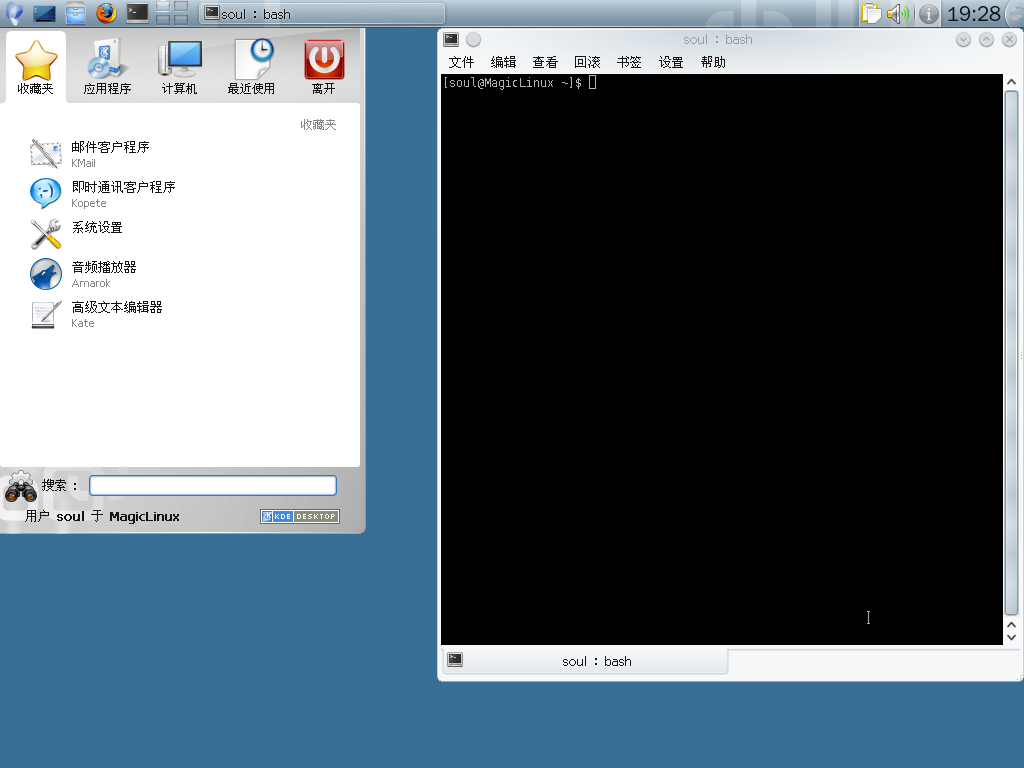Launch Amarok audio player icon
Screen dimensions: 1024x768
pyautogui.click(x=46, y=274)
